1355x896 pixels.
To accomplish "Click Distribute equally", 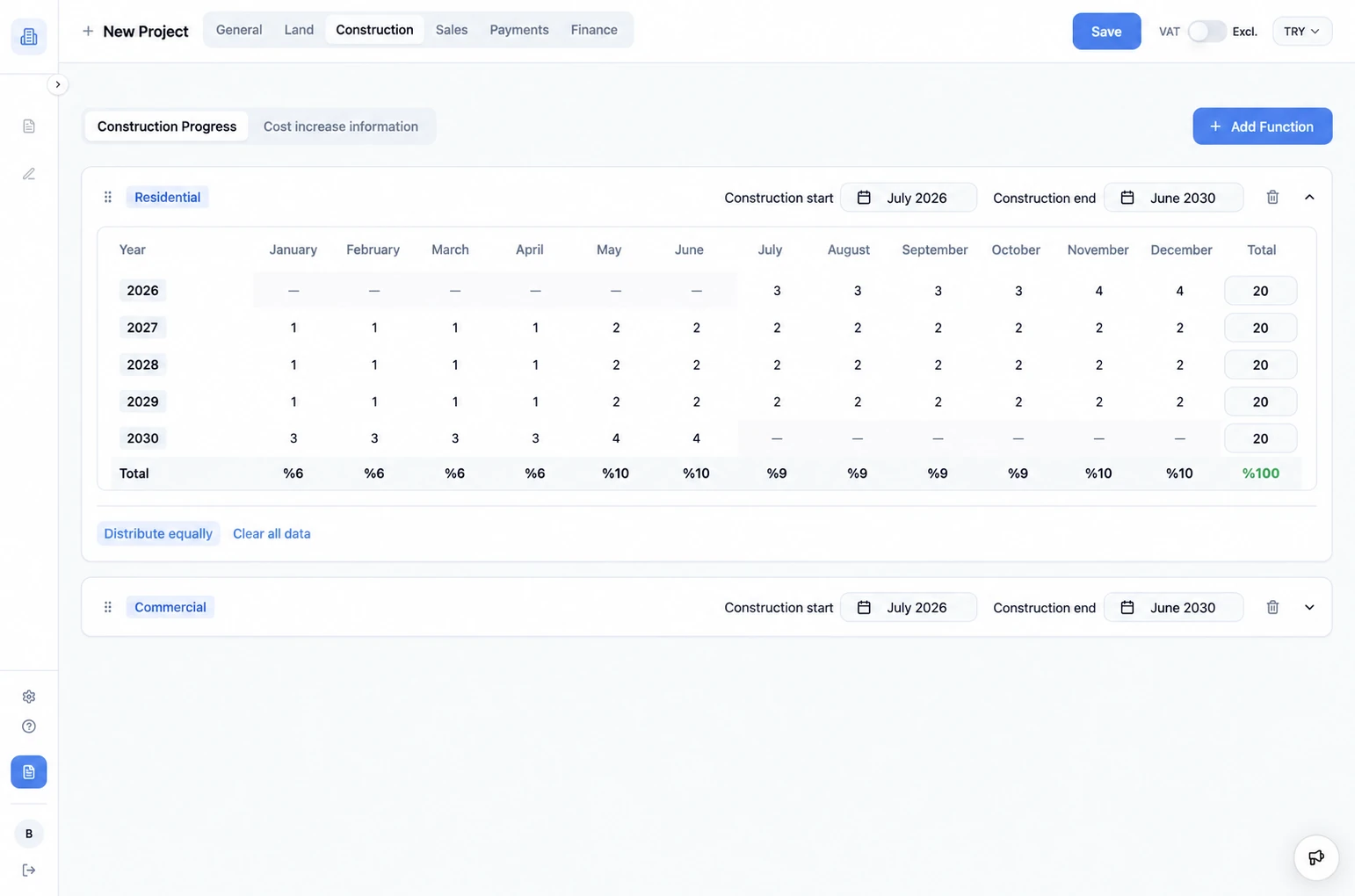I will (158, 533).
